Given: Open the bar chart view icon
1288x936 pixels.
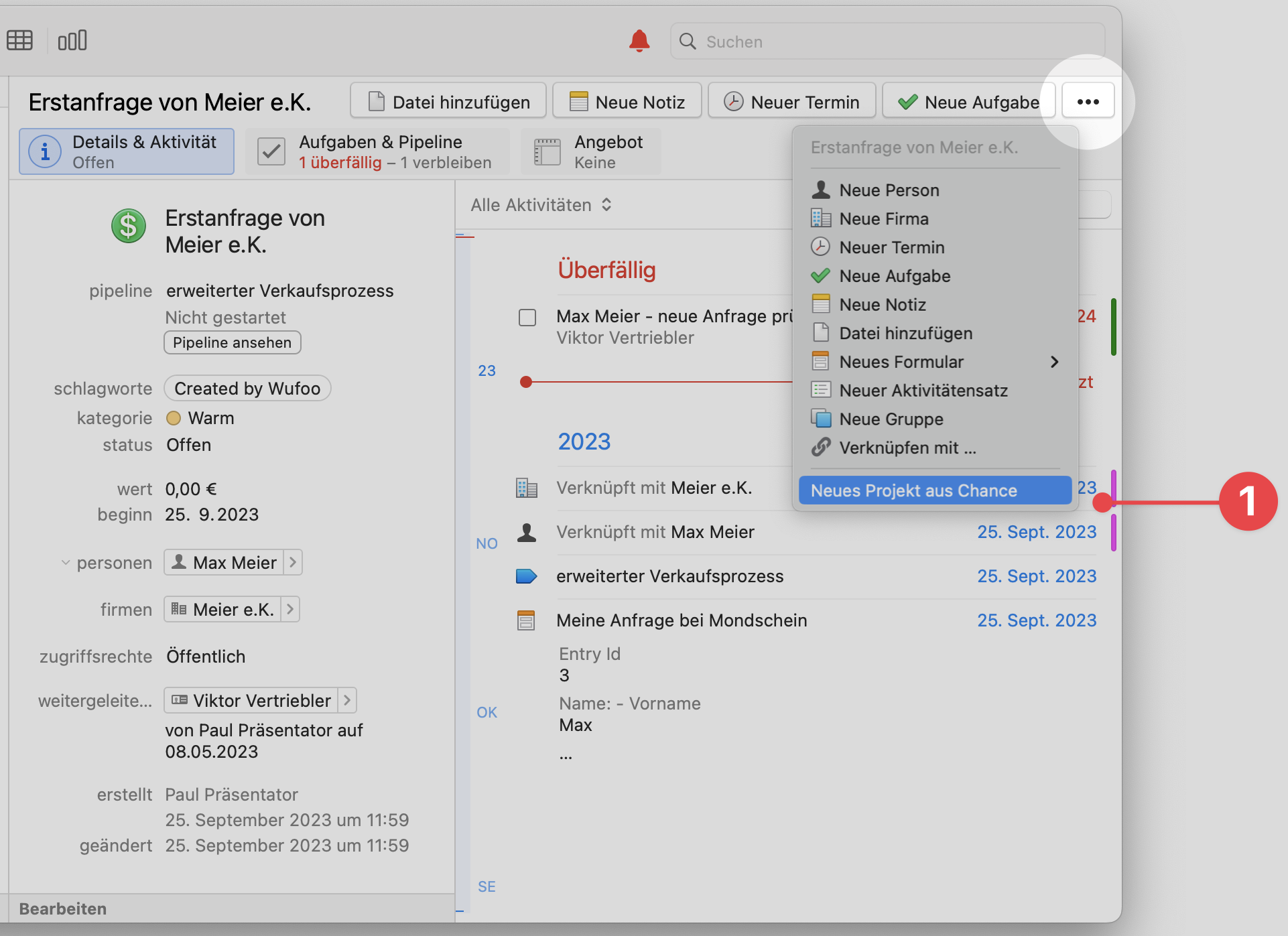Looking at the screenshot, I should (x=72, y=41).
